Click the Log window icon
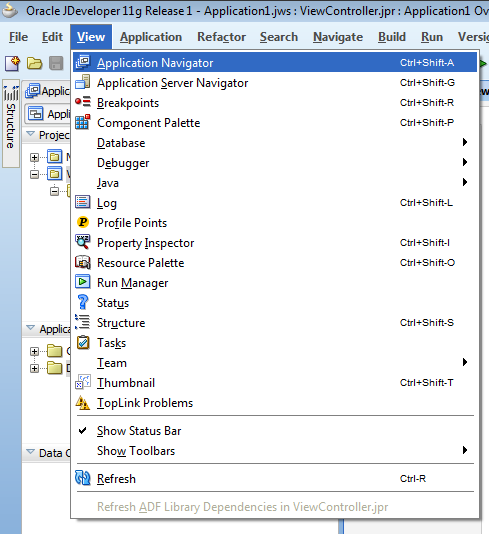The image size is (489, 534). 83,202
